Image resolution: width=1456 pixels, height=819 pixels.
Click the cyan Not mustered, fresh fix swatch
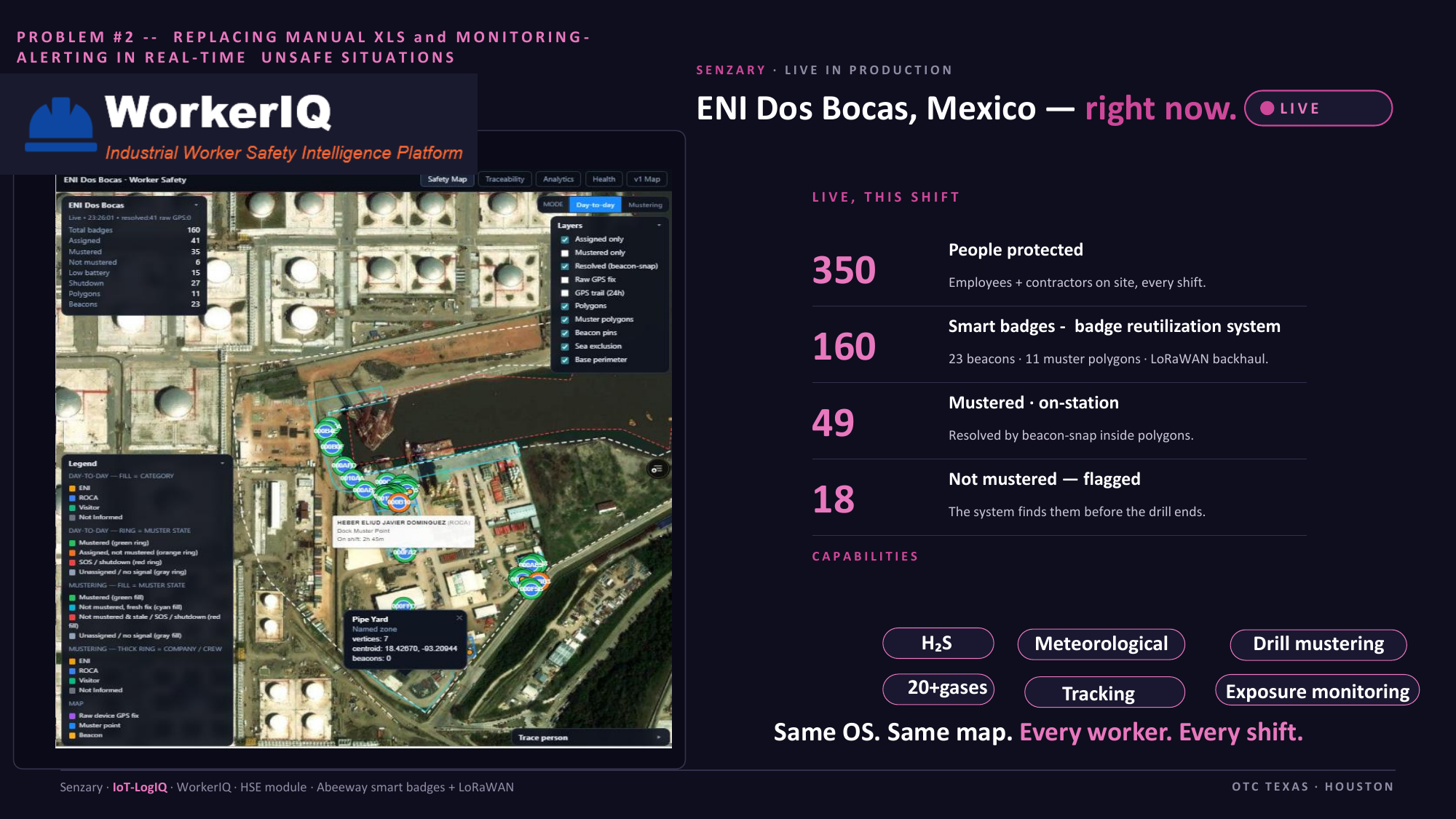click(73, 608)
